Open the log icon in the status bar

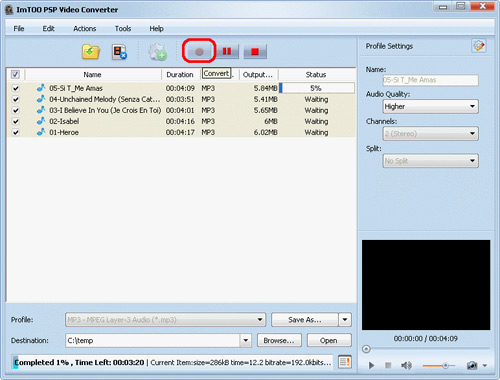(x=345, y=362)
